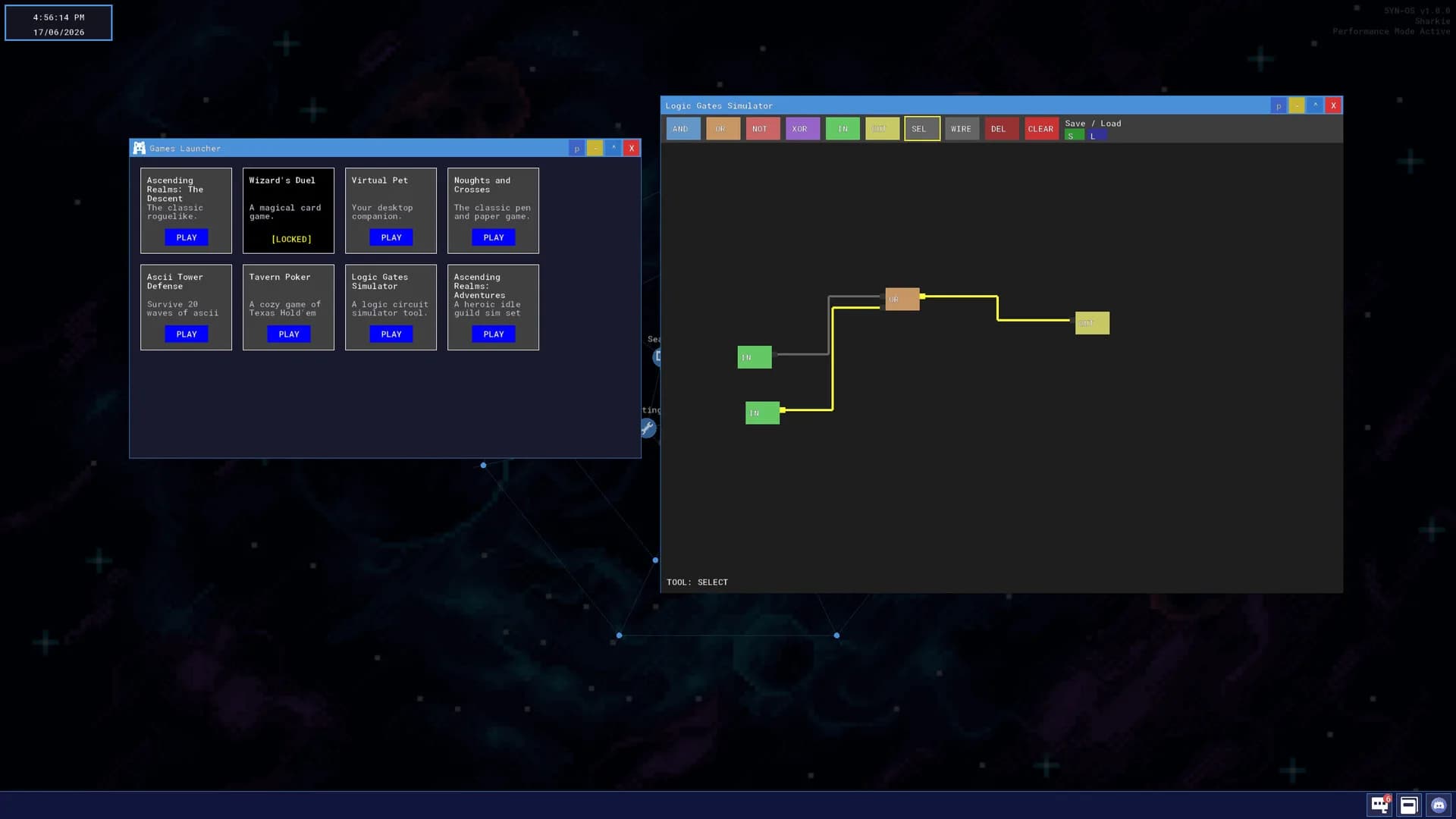The width and height of the screenshot is (1456, 819).
Task: Activate the SEL select tool
Action: click(x=922, y=129)
